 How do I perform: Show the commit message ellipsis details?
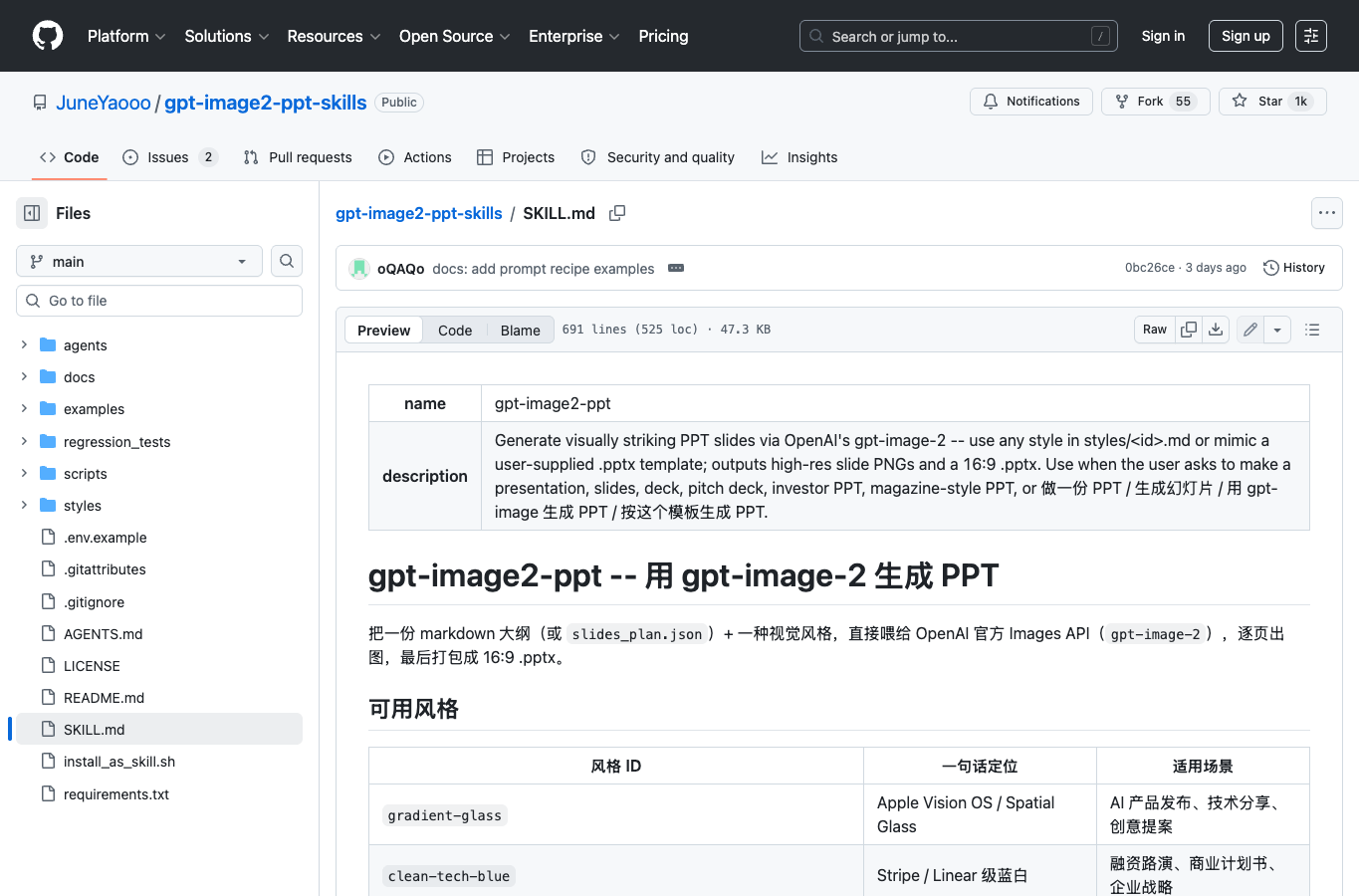(676, 269)
